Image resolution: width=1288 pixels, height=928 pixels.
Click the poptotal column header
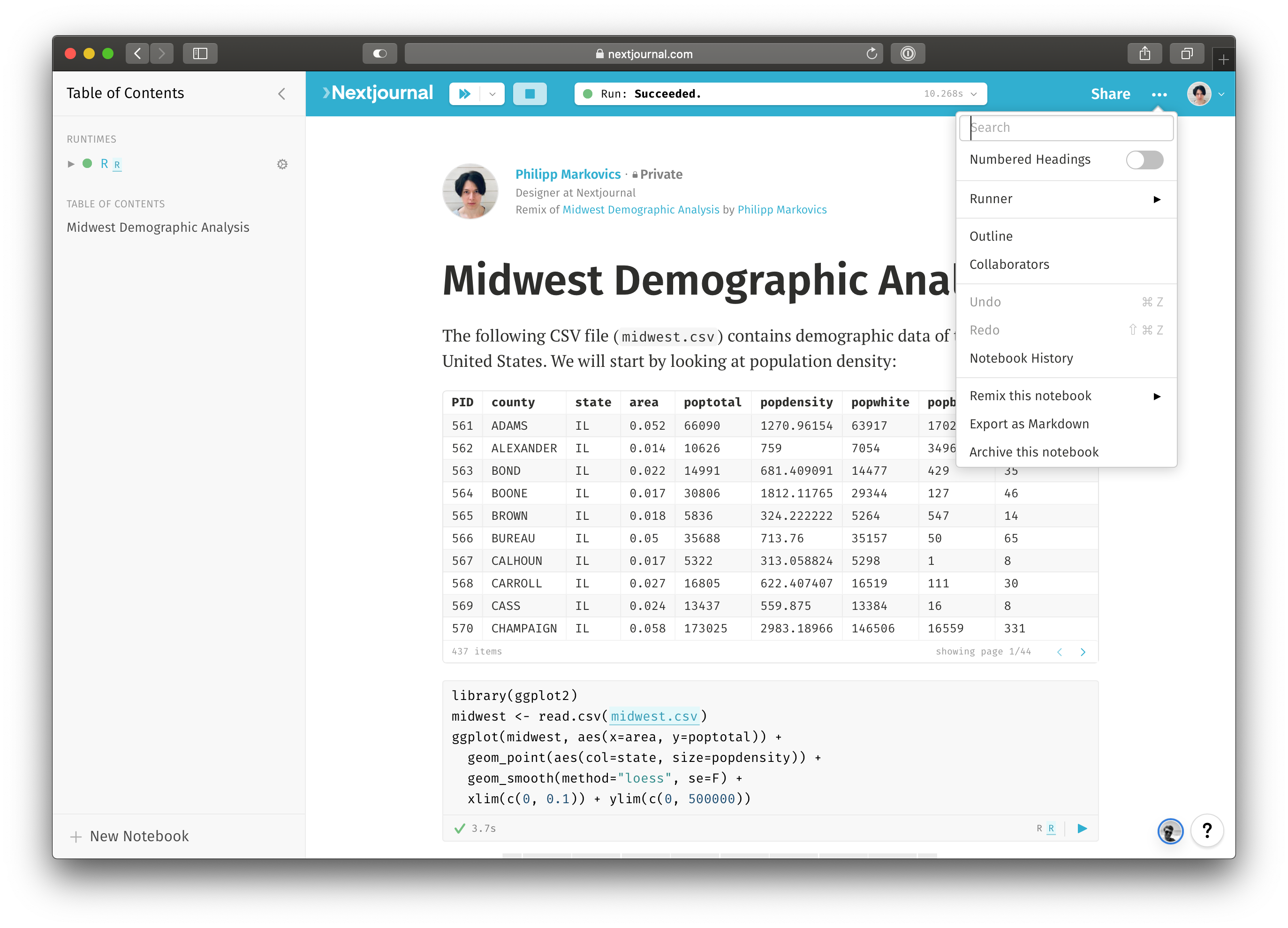pyautogui.click(x=712, y=402)
